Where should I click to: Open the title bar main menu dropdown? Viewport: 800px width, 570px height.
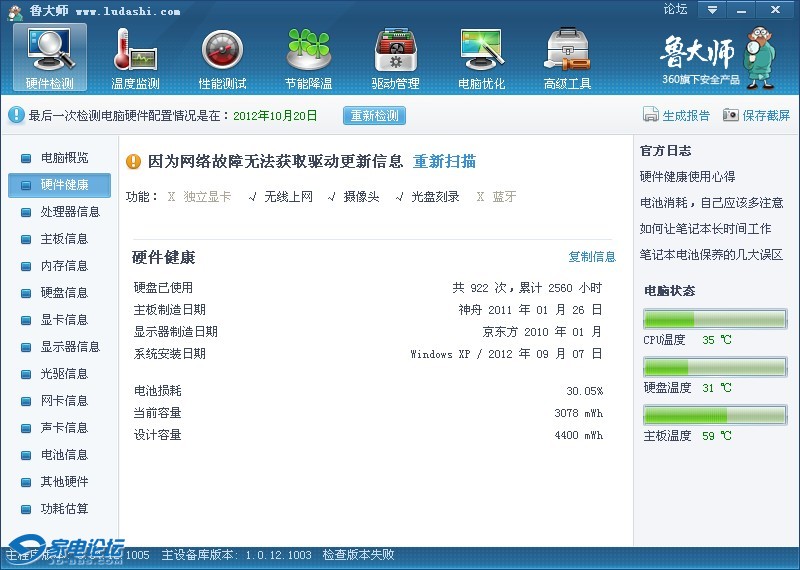click(712, 10)
